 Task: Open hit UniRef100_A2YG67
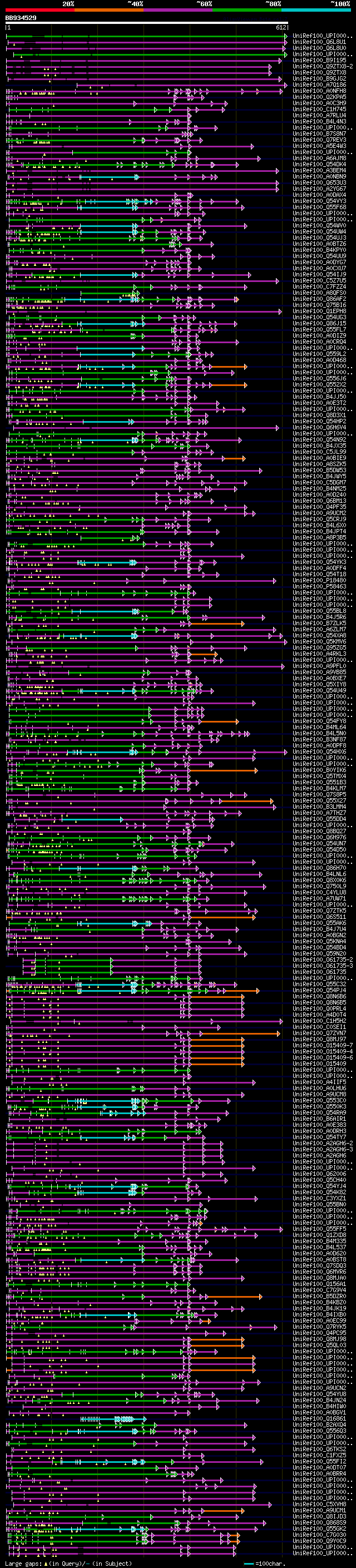coord(319,189)
